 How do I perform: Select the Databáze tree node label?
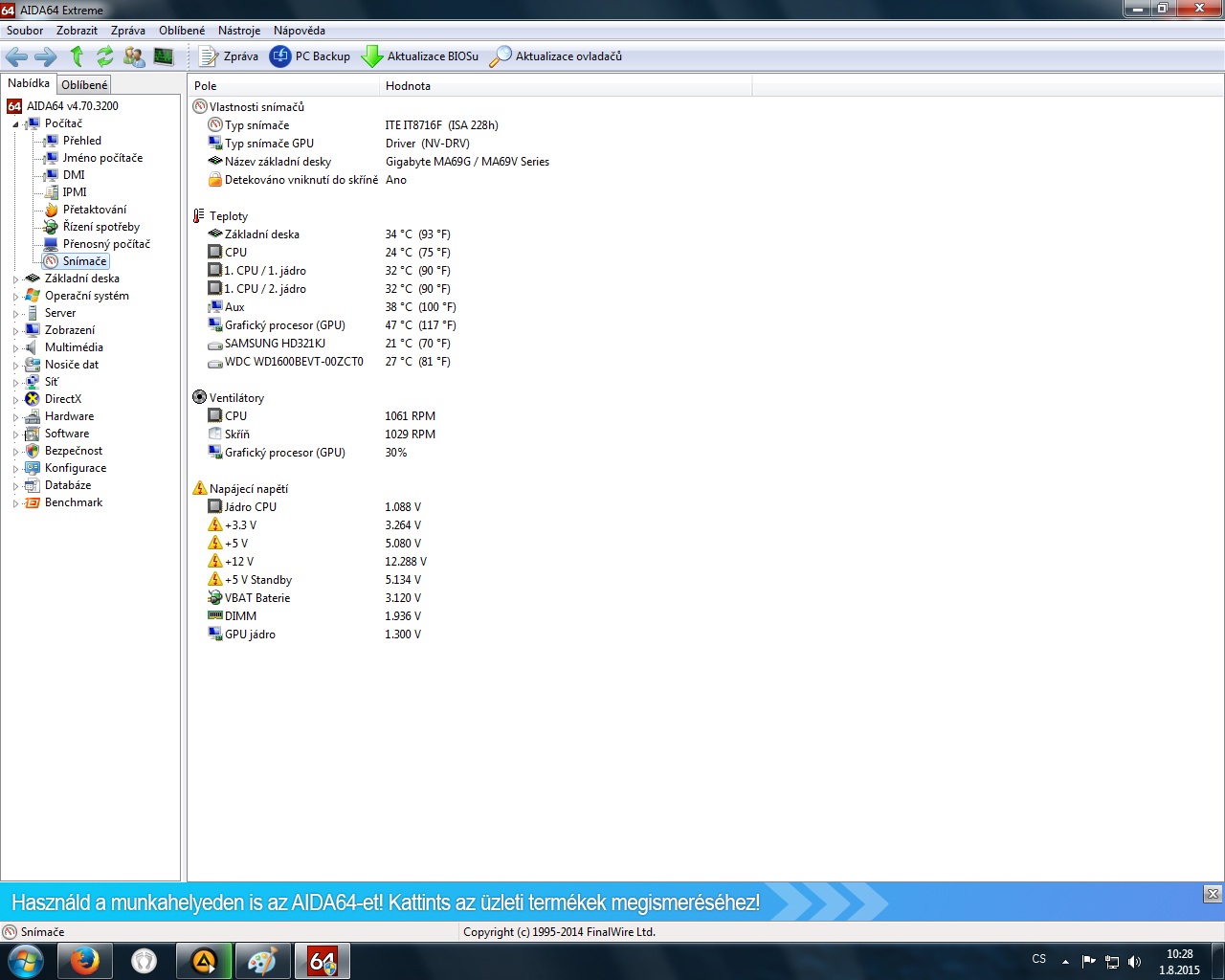(68, 485)
